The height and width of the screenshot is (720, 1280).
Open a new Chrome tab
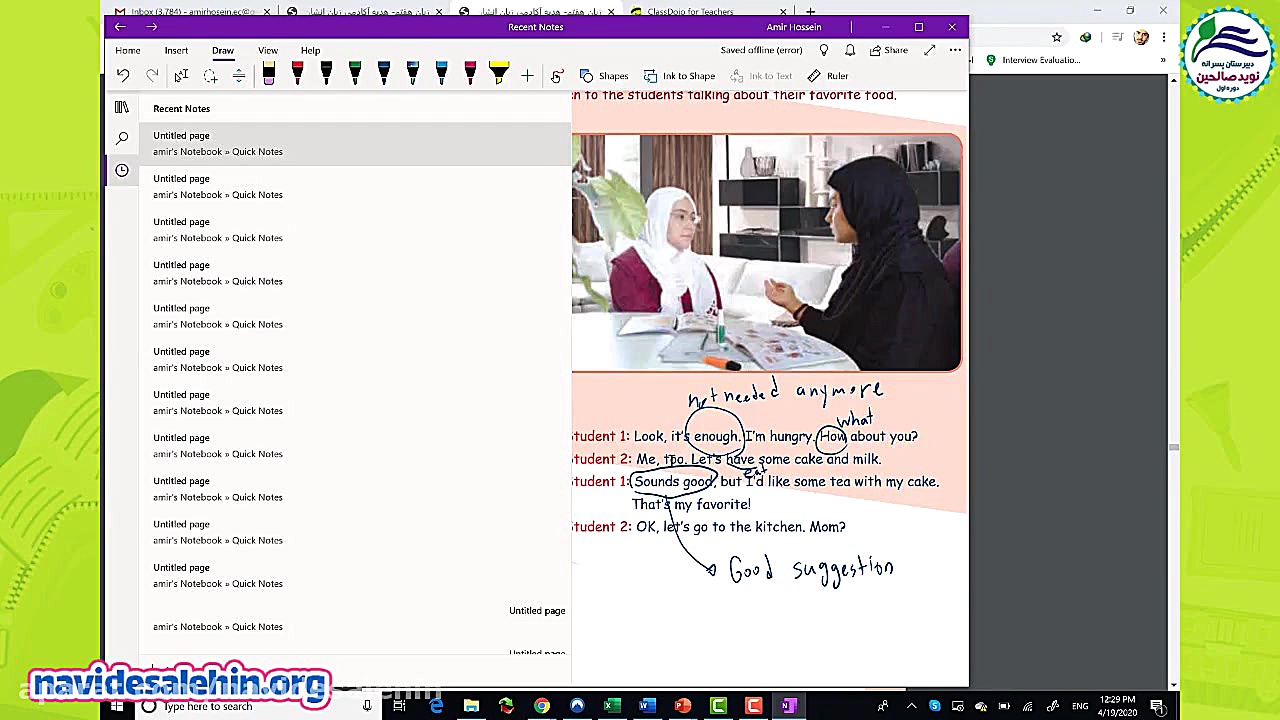click(811, 11)
